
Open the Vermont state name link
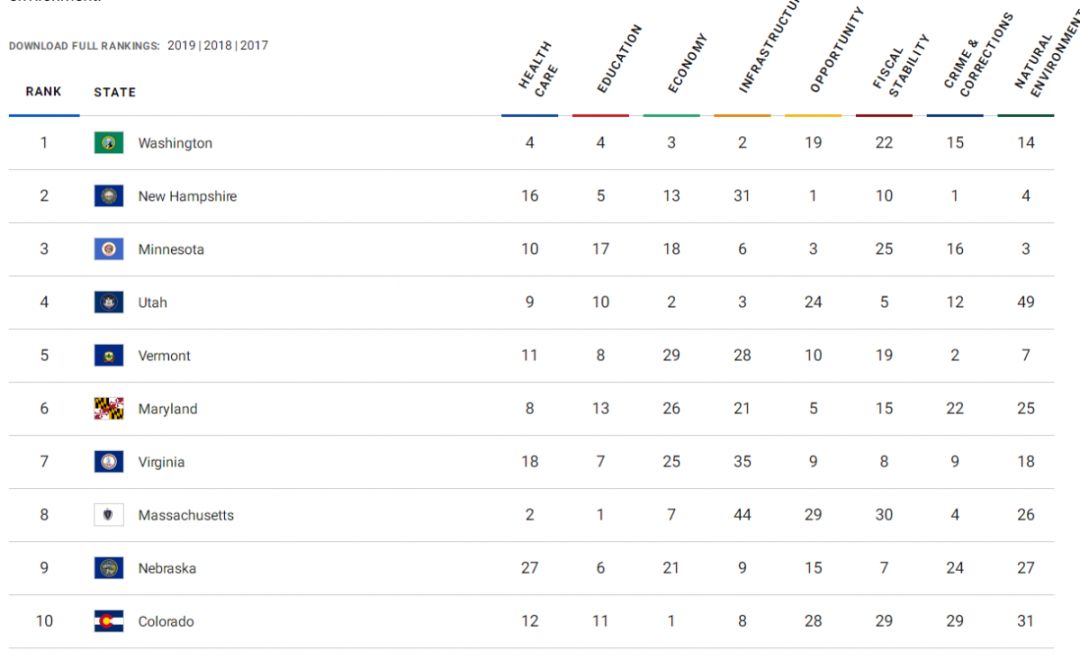click(164, 355)
